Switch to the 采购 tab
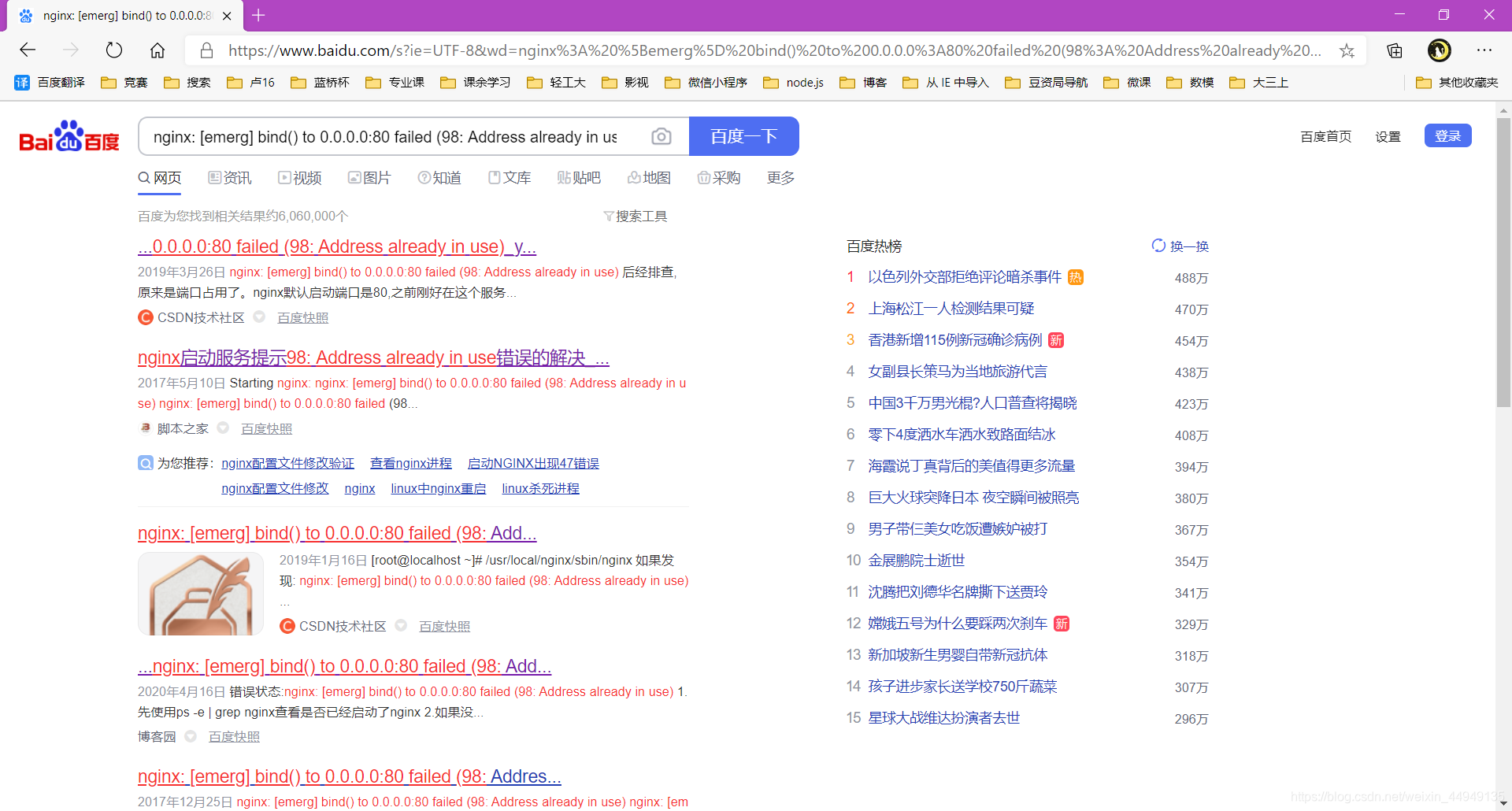This screenshot has width=1512, height=811. click(719, 178)
